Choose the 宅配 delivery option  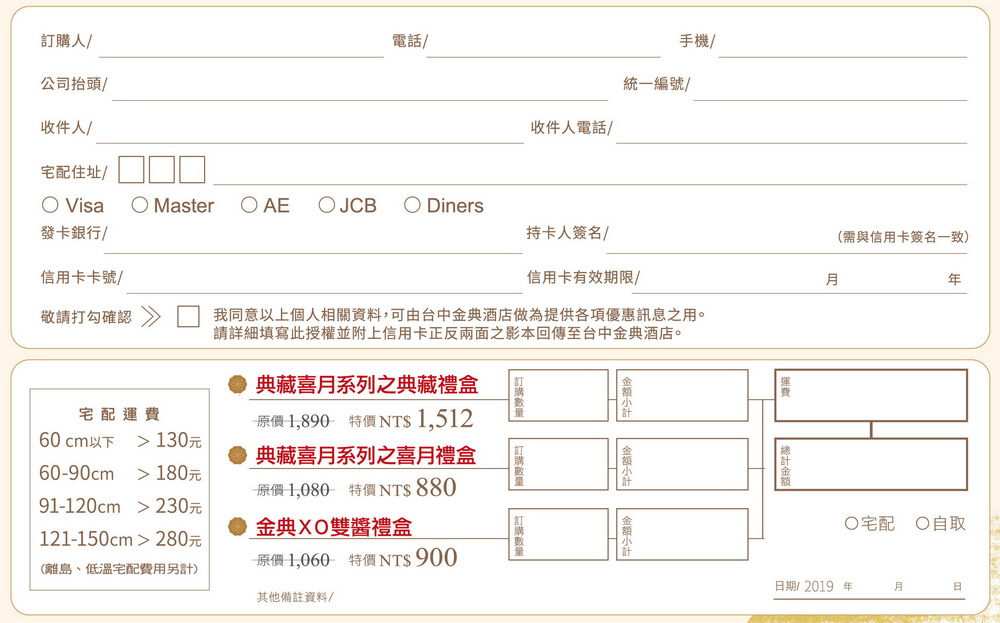pyautogui.click(x=851, y=524)
